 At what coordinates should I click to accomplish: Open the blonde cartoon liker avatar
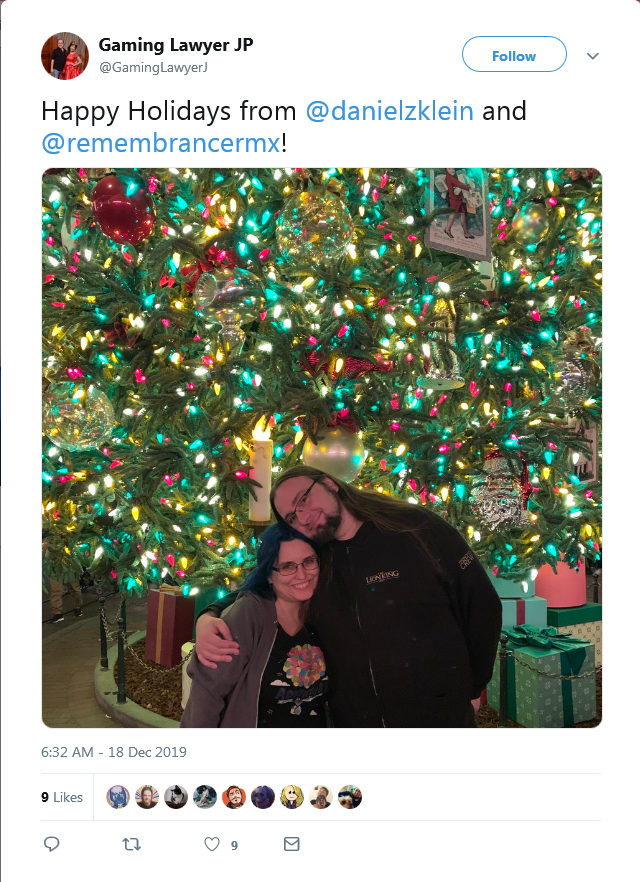coord(292,797)
